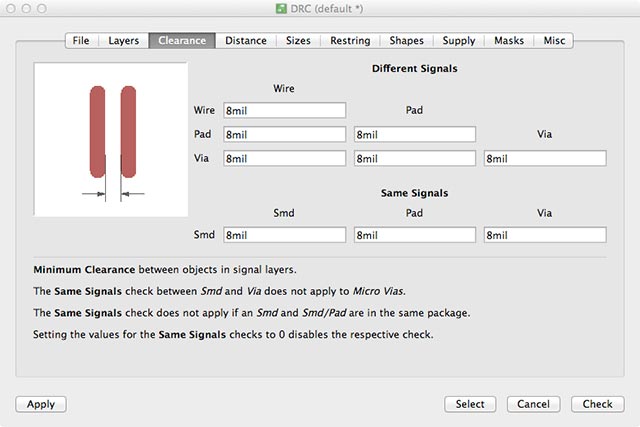This screenshot has height=427, width=640.
Task: Click the Wire-to-Wire clearance field
Action: click(284, 110)
